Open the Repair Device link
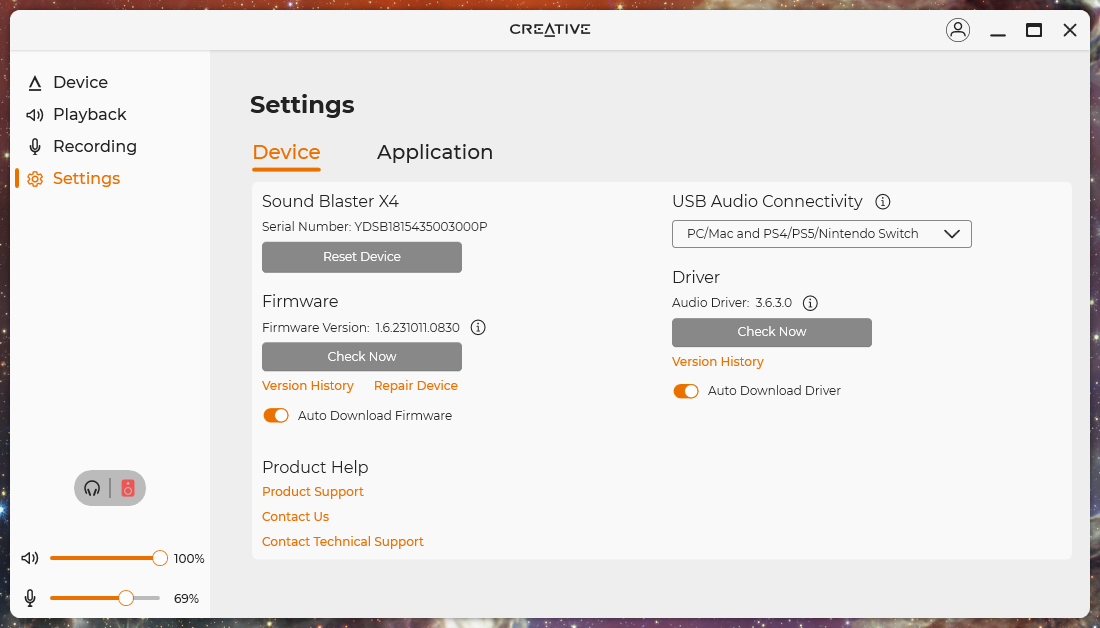This screenshot has width=1100, height=628. [x=415, y=386]
